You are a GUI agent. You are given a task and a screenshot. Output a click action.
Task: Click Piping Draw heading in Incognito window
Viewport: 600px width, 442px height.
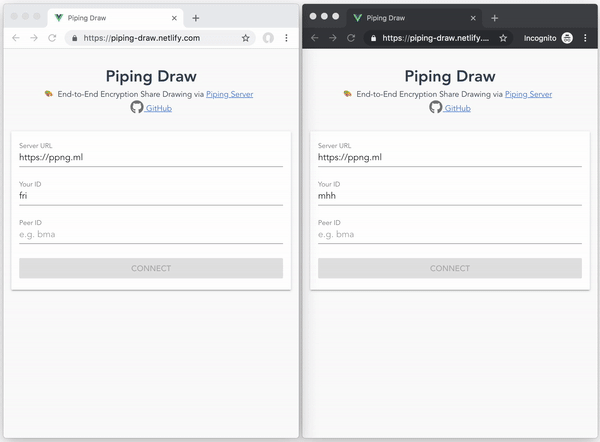[450, 76]
